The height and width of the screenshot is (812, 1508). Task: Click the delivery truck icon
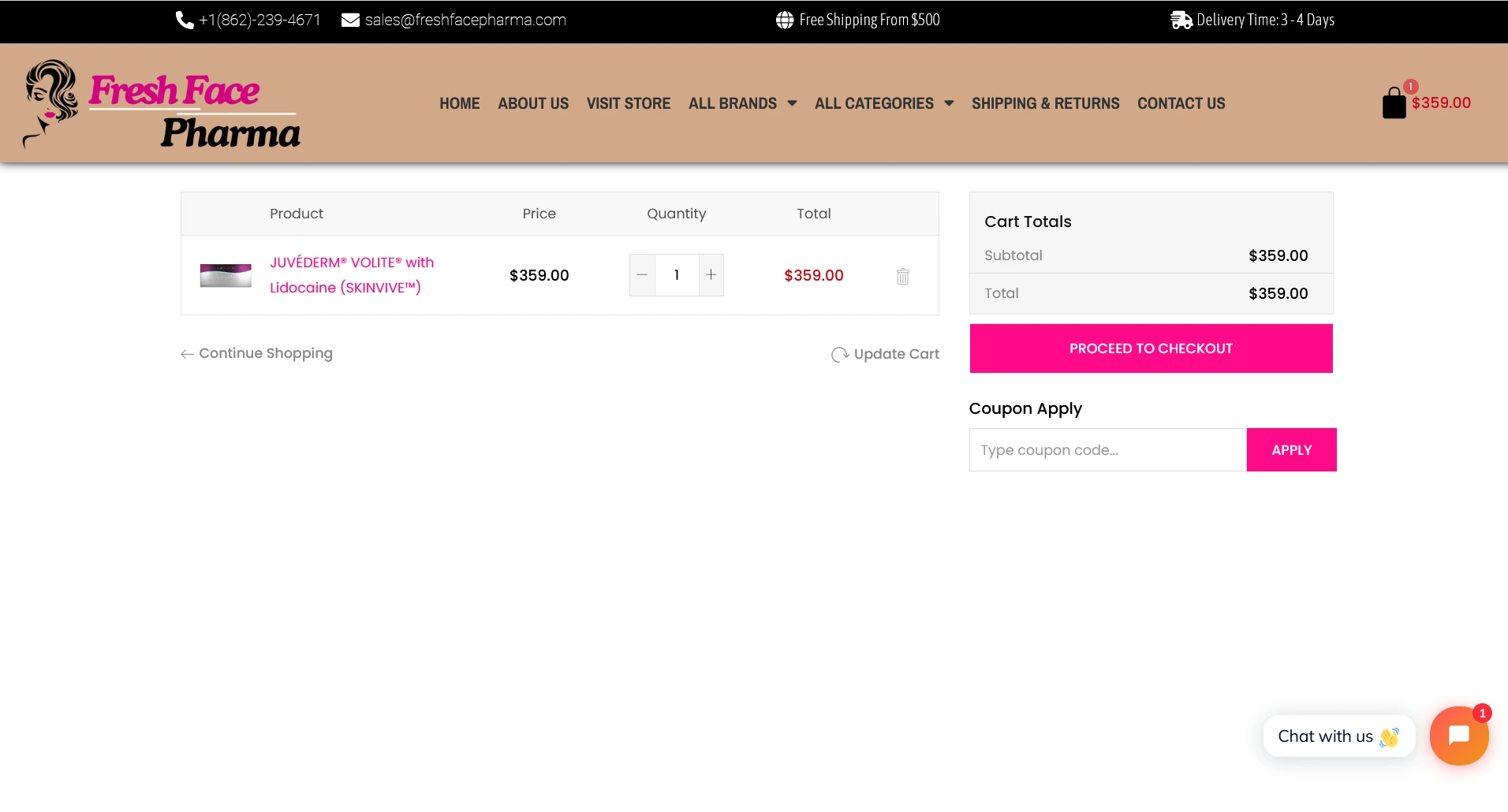click(1181, 20)
